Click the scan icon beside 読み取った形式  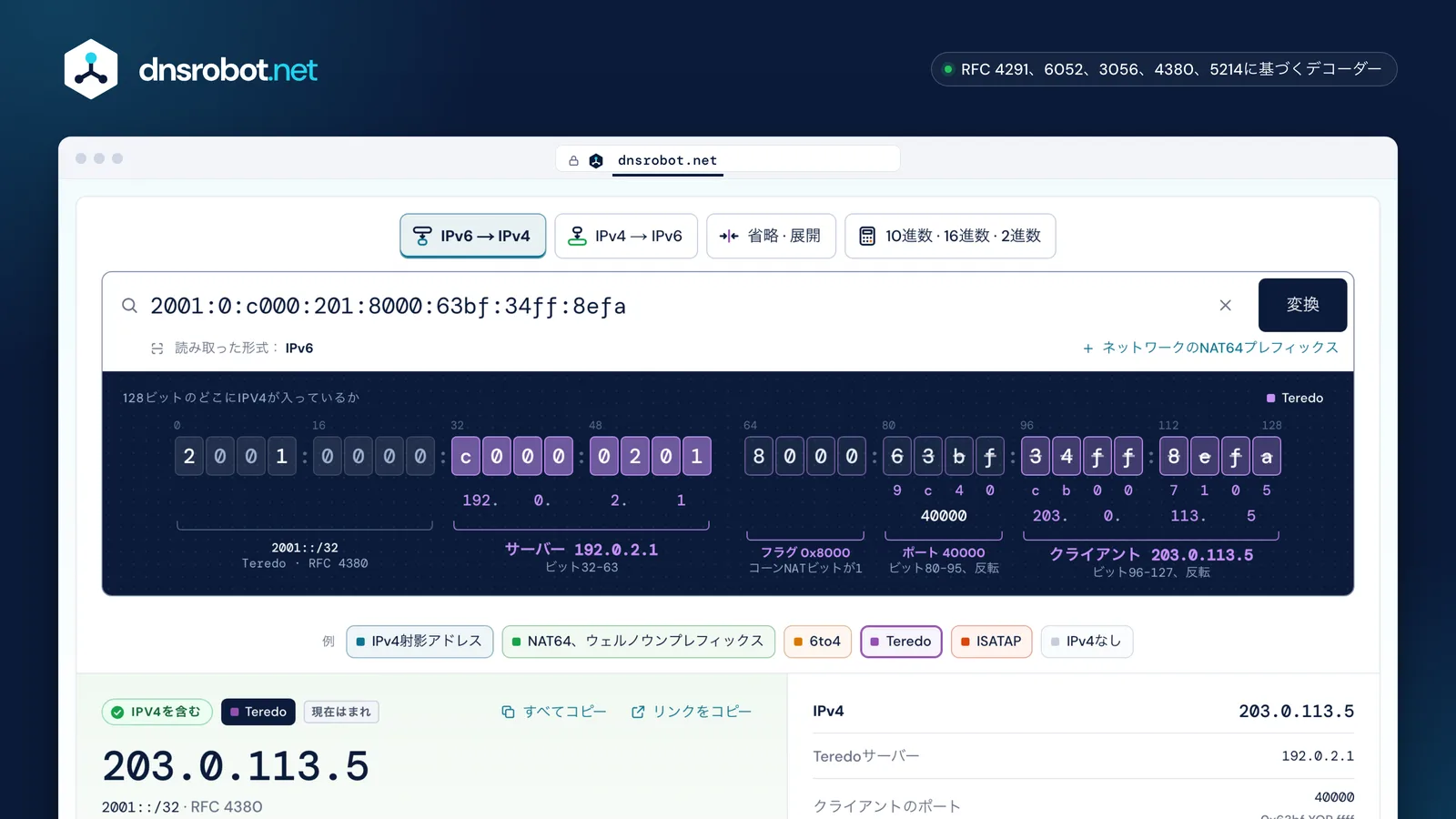click(x=157, y=349)
